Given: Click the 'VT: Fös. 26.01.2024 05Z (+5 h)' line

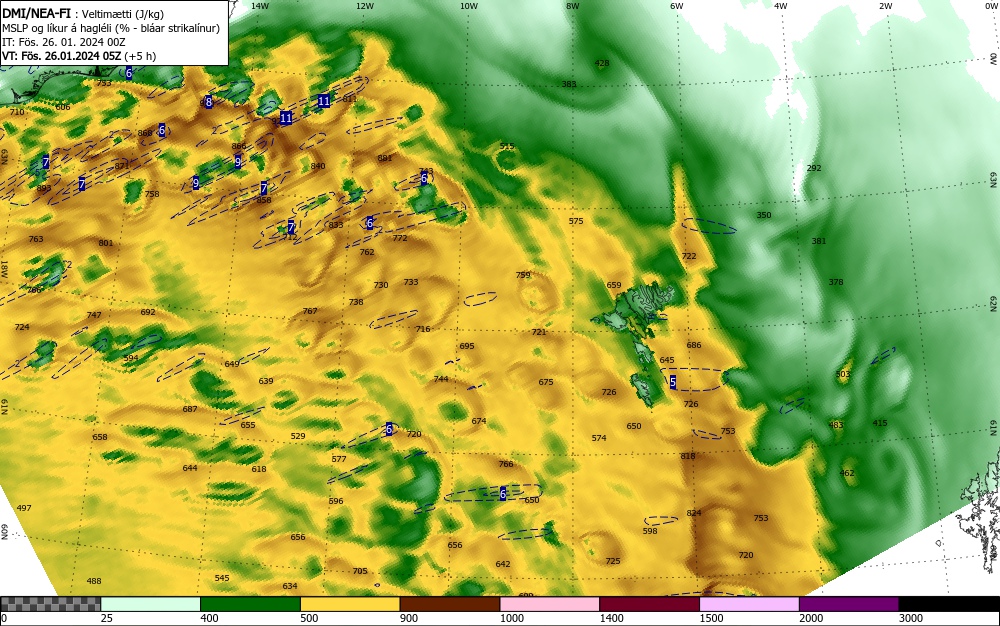Looking at the screenshot, I should pos(79,56).
